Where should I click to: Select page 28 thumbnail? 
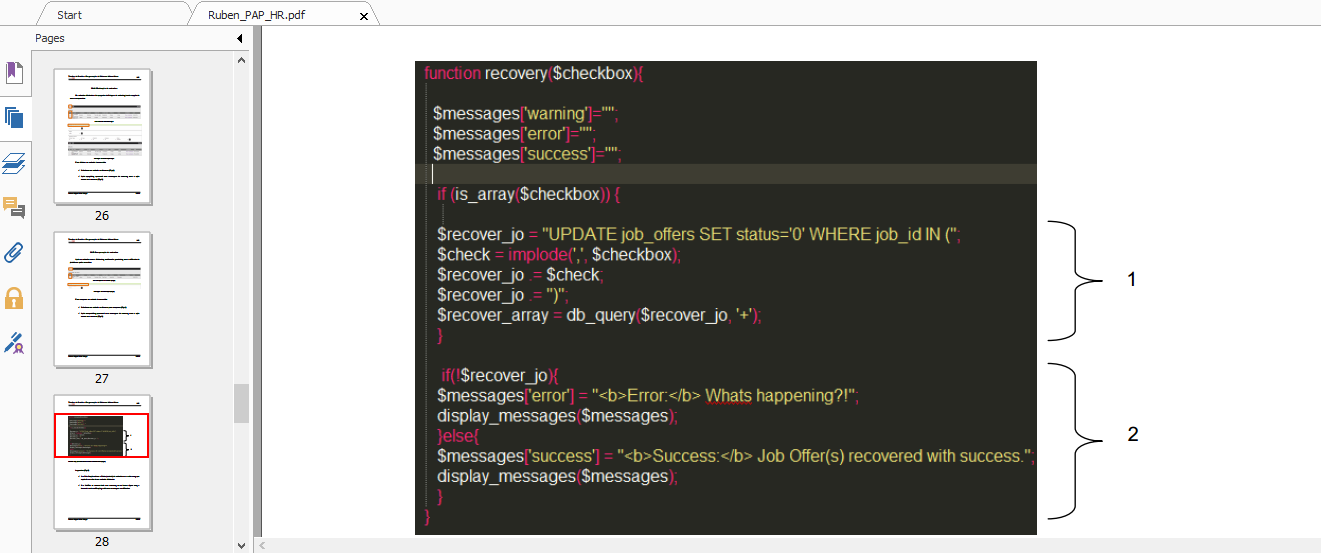tap(102, 462)
